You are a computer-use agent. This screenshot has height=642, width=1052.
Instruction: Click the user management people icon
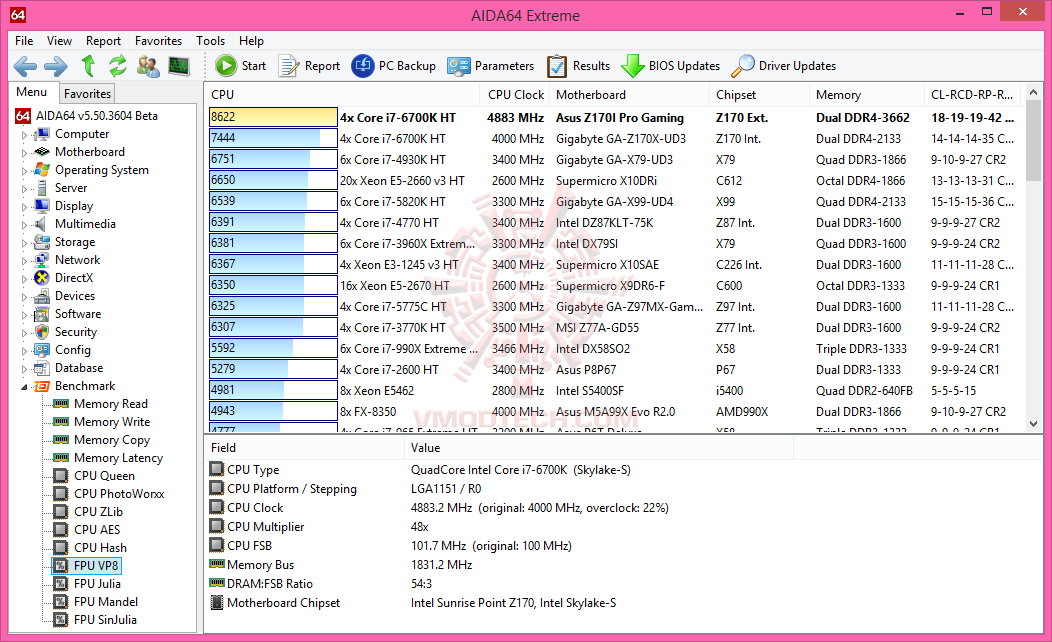(x=148, y=66)
